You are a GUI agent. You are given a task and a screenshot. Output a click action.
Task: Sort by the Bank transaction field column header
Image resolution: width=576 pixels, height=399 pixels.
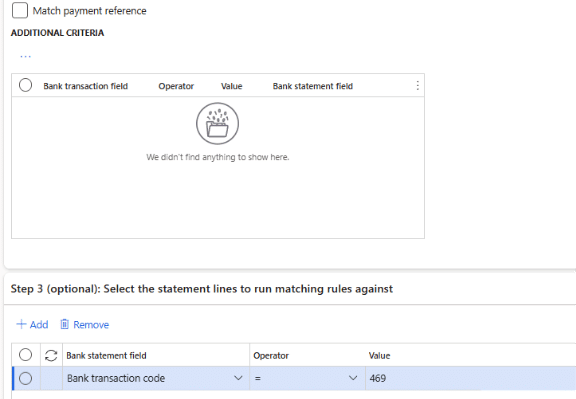point(86,86)
